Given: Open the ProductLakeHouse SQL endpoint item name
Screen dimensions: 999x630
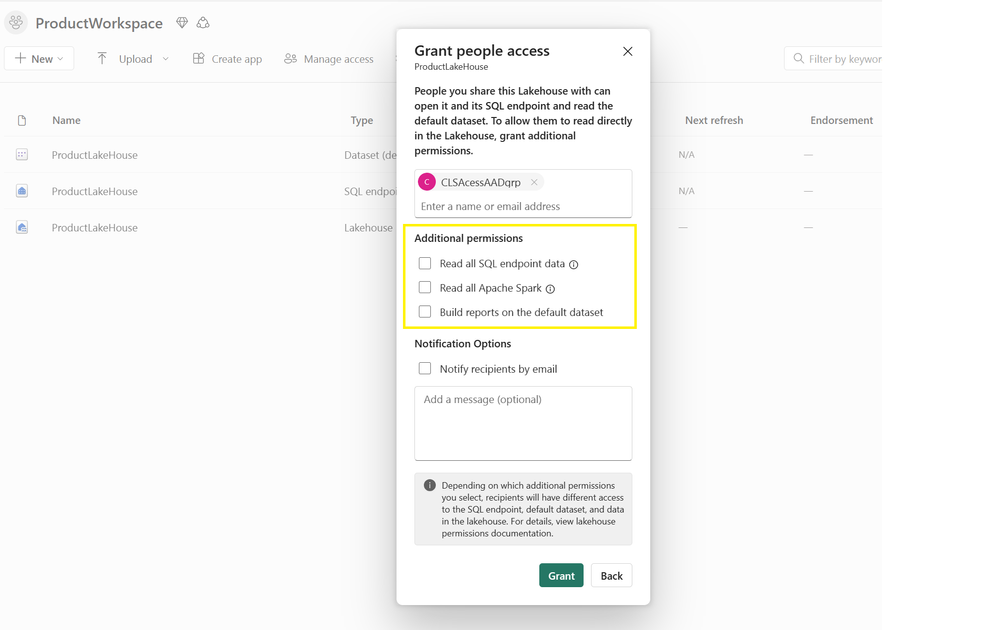Looking at the screenshot, I should tap(94, 191).
